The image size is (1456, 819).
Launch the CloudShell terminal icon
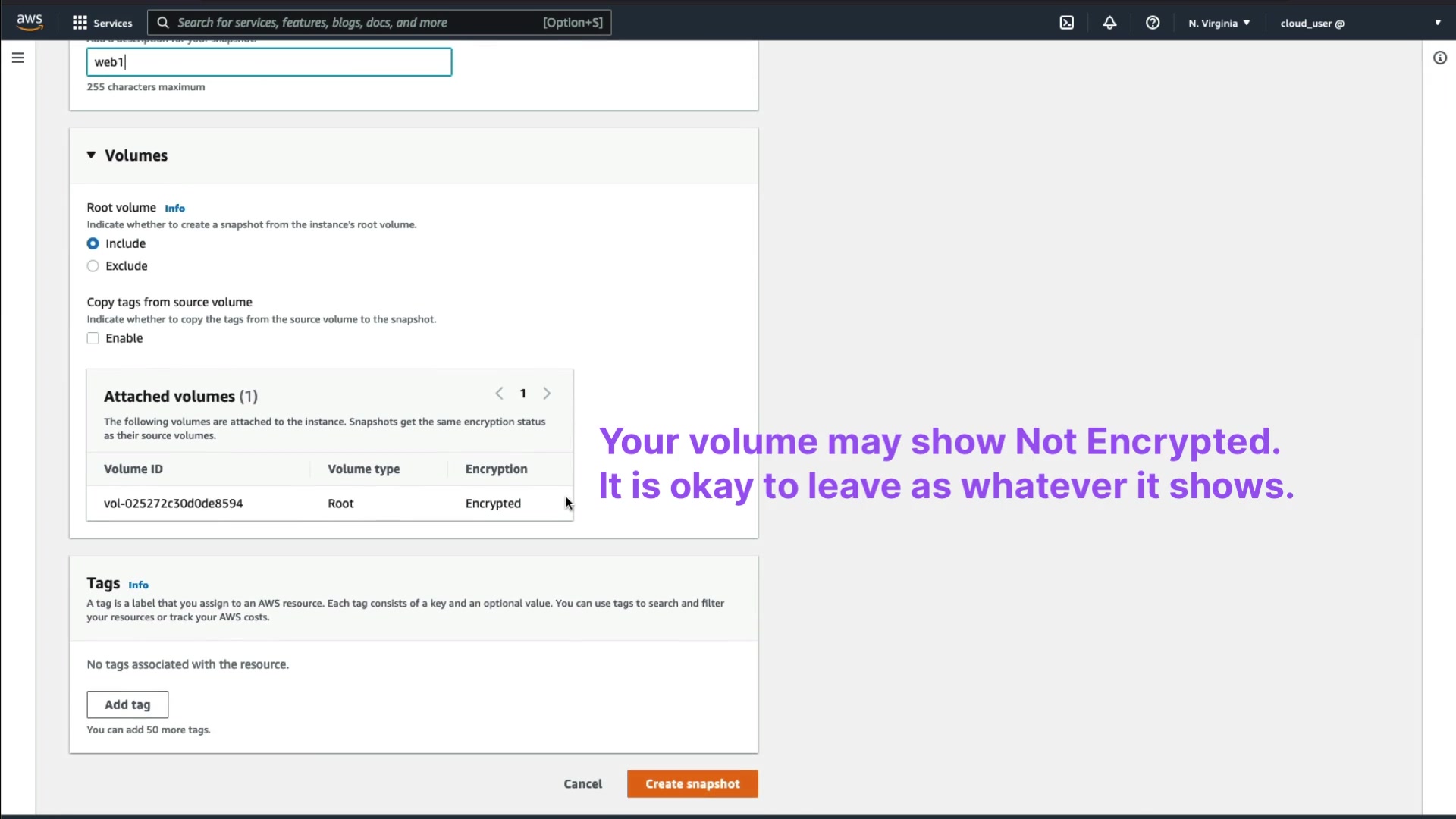coord(1066,23)
